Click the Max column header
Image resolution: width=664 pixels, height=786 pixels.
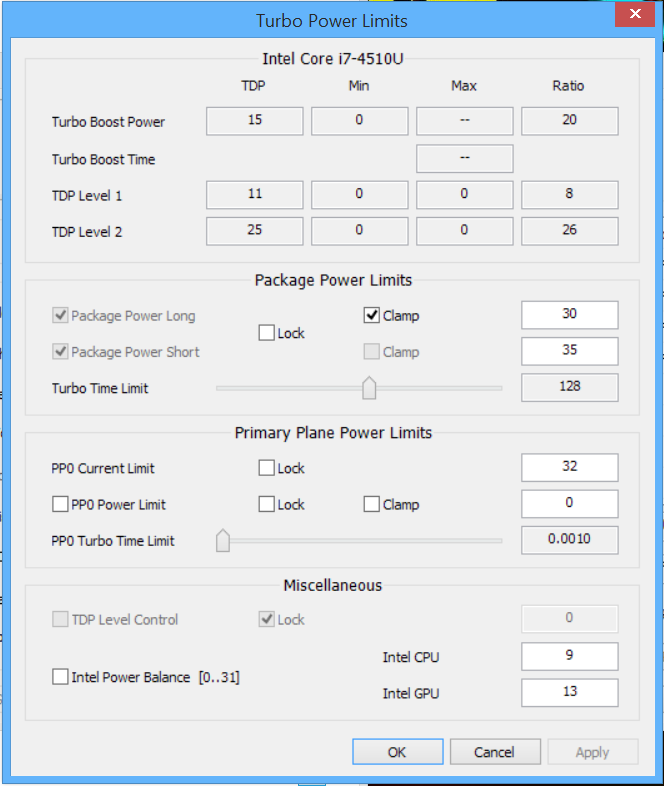click(x=464, y=86)
